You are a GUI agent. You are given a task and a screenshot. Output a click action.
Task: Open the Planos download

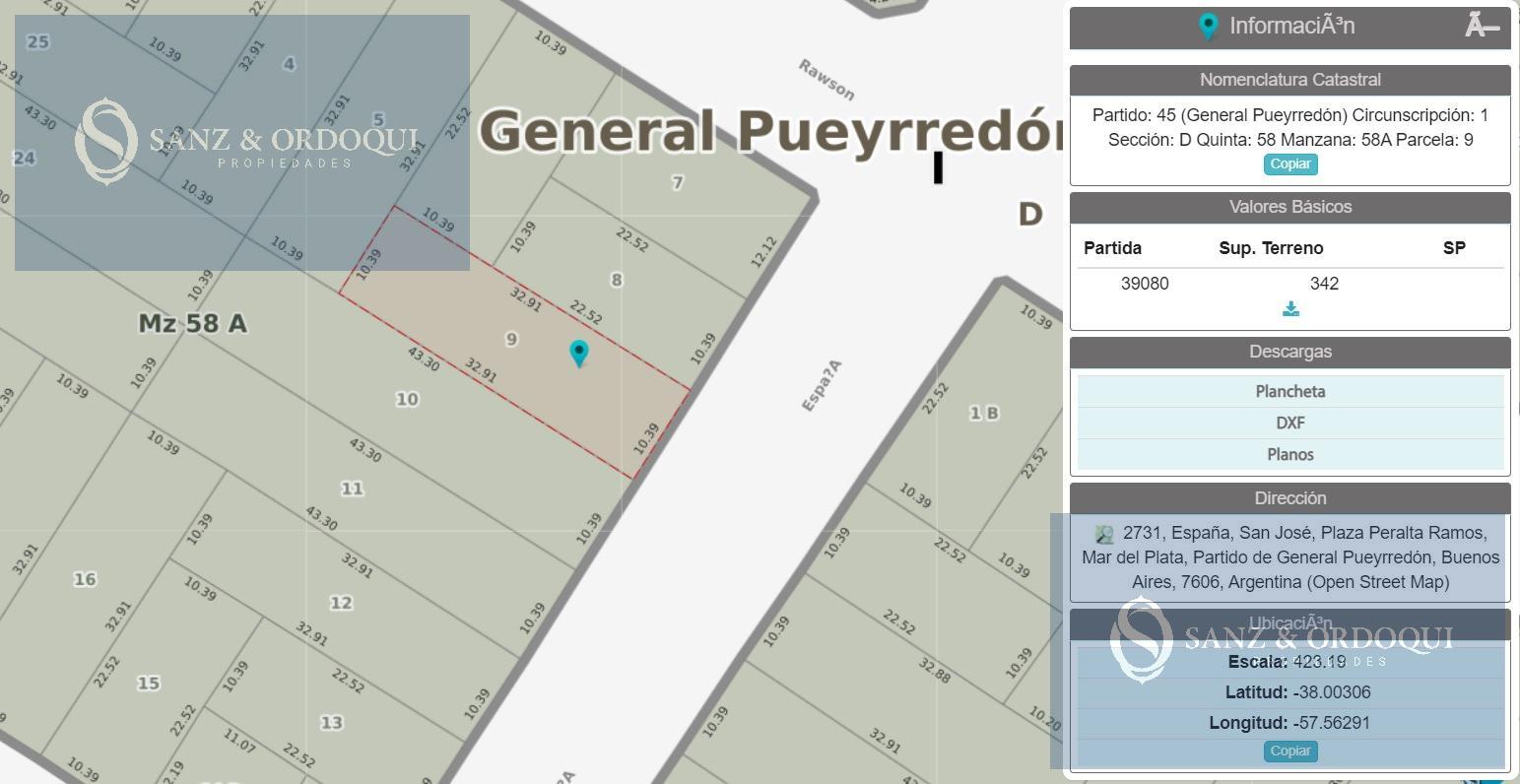tap(1290, 455)
